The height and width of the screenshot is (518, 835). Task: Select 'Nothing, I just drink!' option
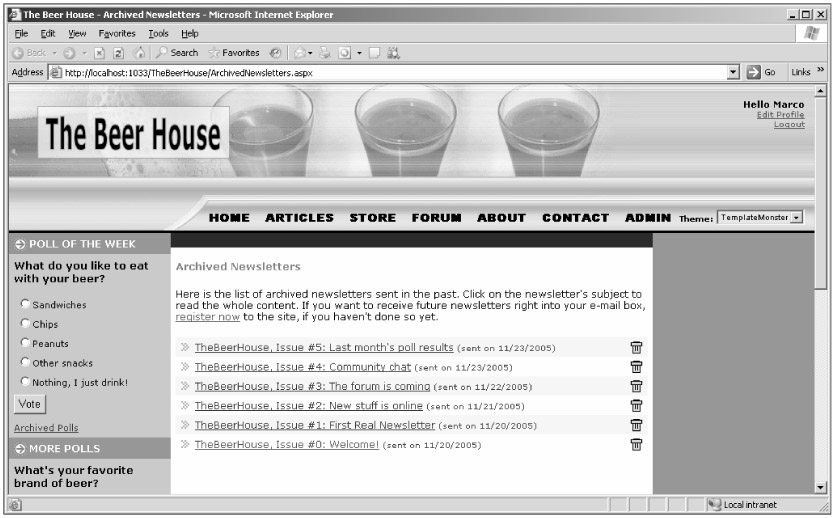coord(25,382)
